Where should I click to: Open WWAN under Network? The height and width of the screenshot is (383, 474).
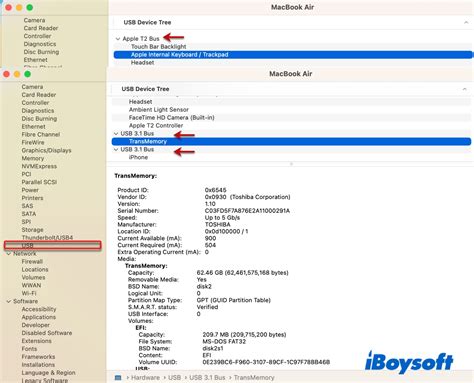[x=31, y=286]
